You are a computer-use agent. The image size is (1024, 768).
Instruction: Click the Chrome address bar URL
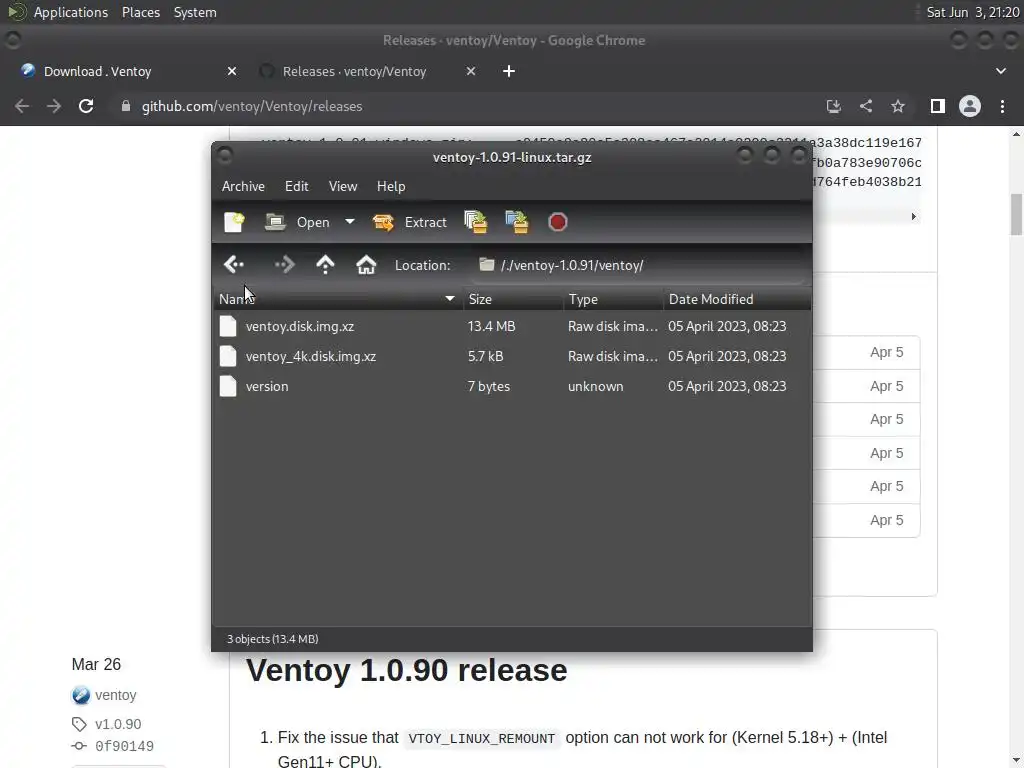[x=252, y=106]
